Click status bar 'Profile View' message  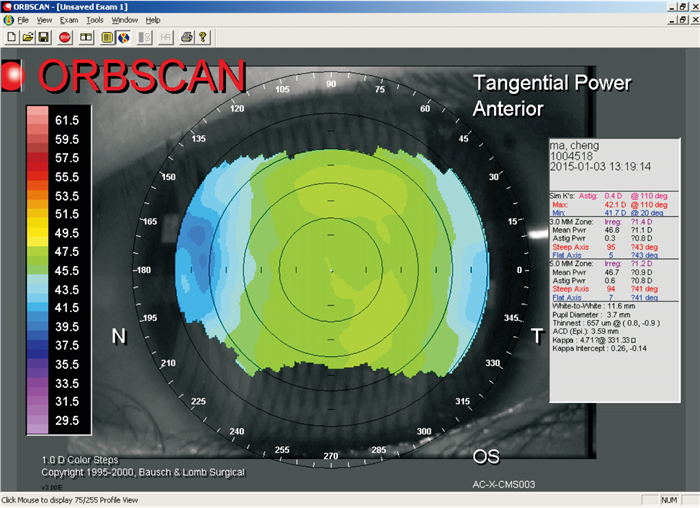click(x=70, y=500)
